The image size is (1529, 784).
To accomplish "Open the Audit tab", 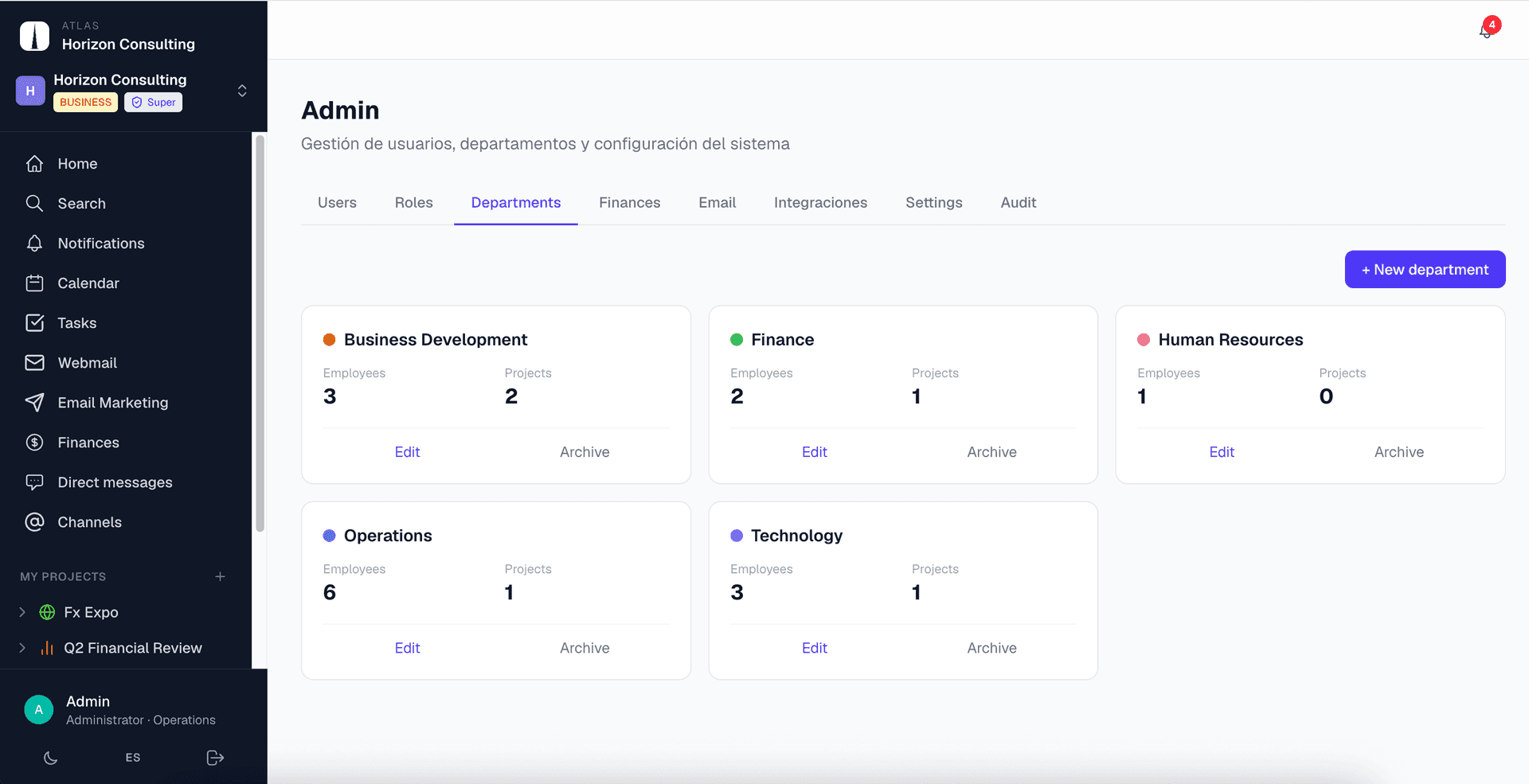I will click(x=1019, y=203).
